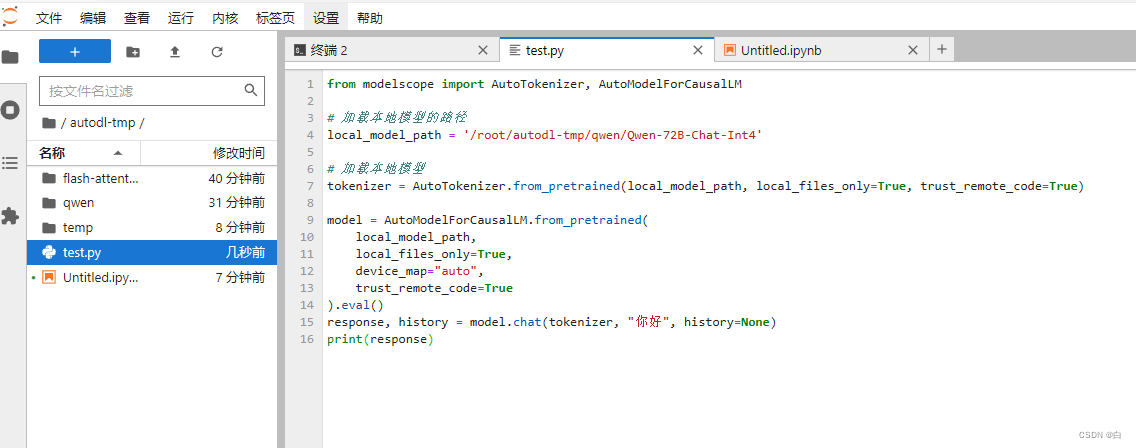Screen dimensions: 1136x448
Task: Open the 标签页 menu
Action: [x=275, y=18]
